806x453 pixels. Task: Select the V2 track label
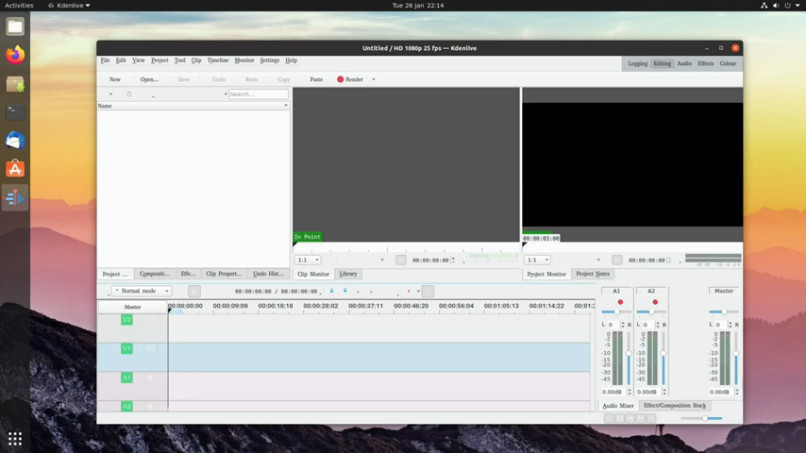[126, 320]
